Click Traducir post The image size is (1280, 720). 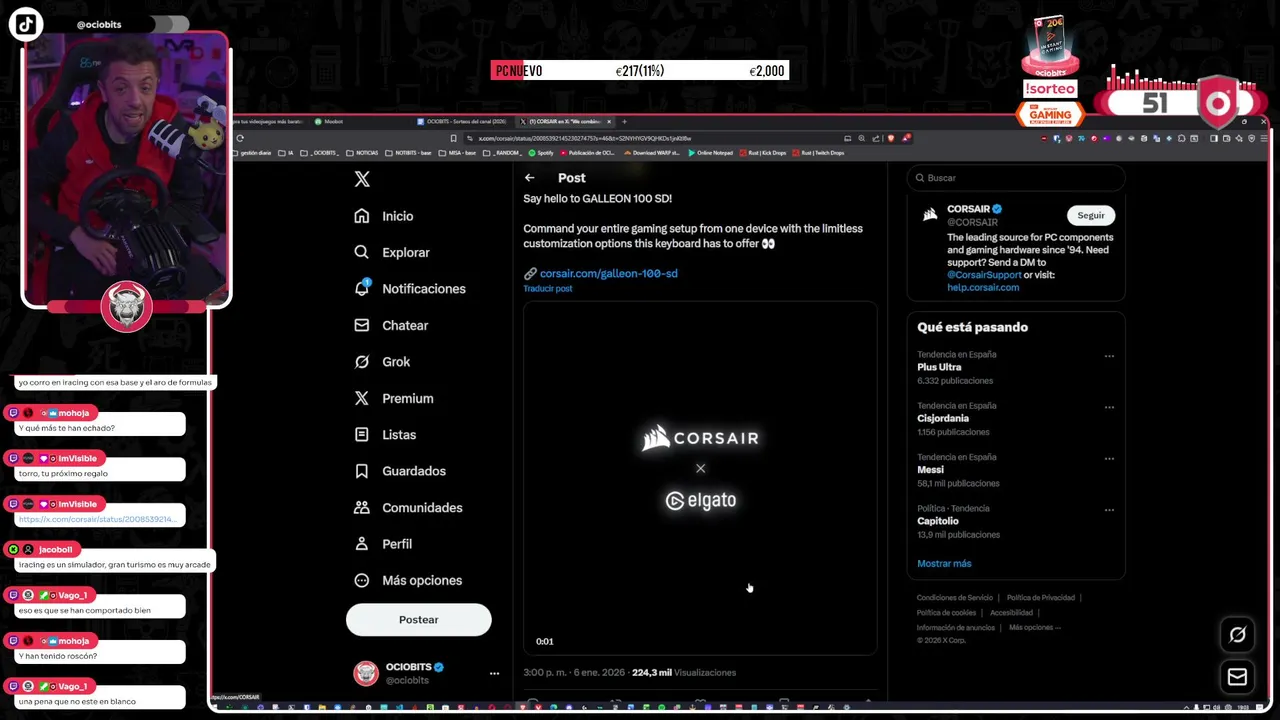548,289
